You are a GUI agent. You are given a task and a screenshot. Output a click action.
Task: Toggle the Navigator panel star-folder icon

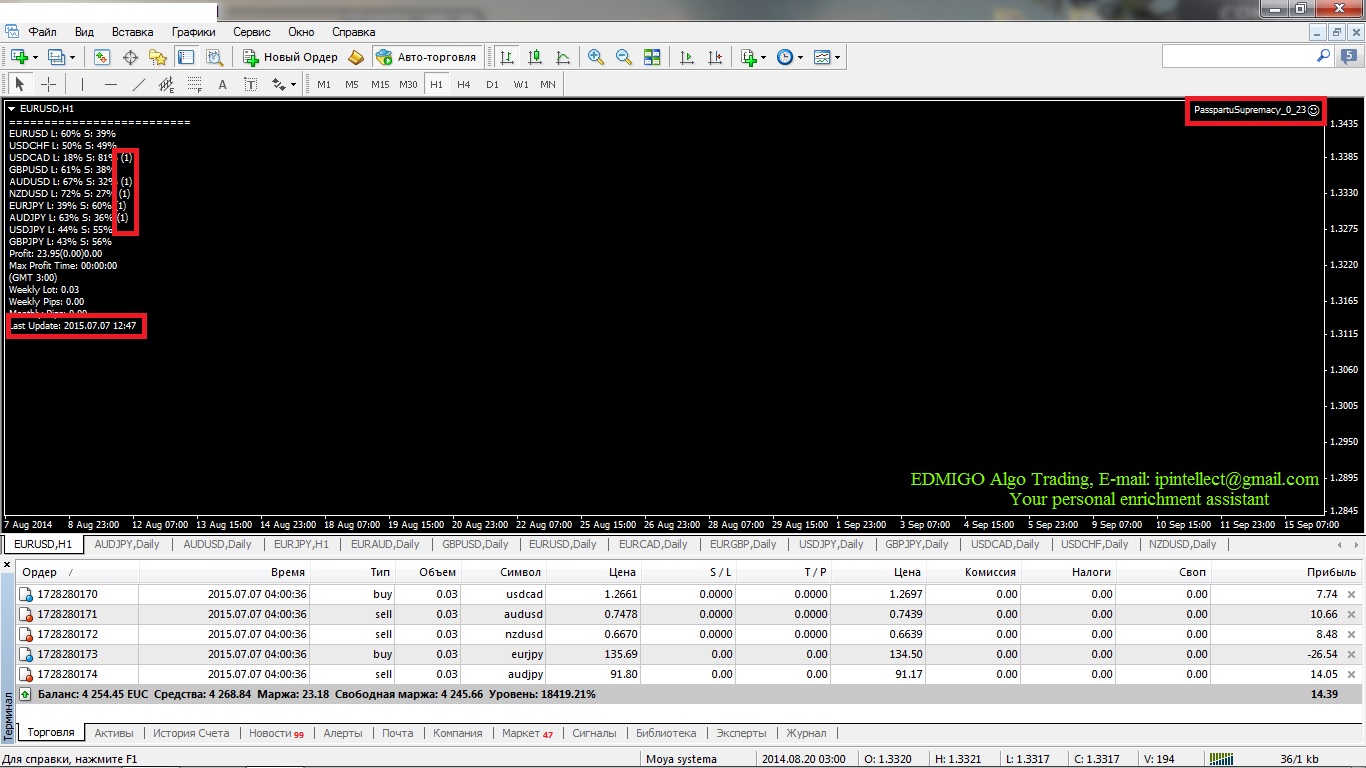[158, 57]
